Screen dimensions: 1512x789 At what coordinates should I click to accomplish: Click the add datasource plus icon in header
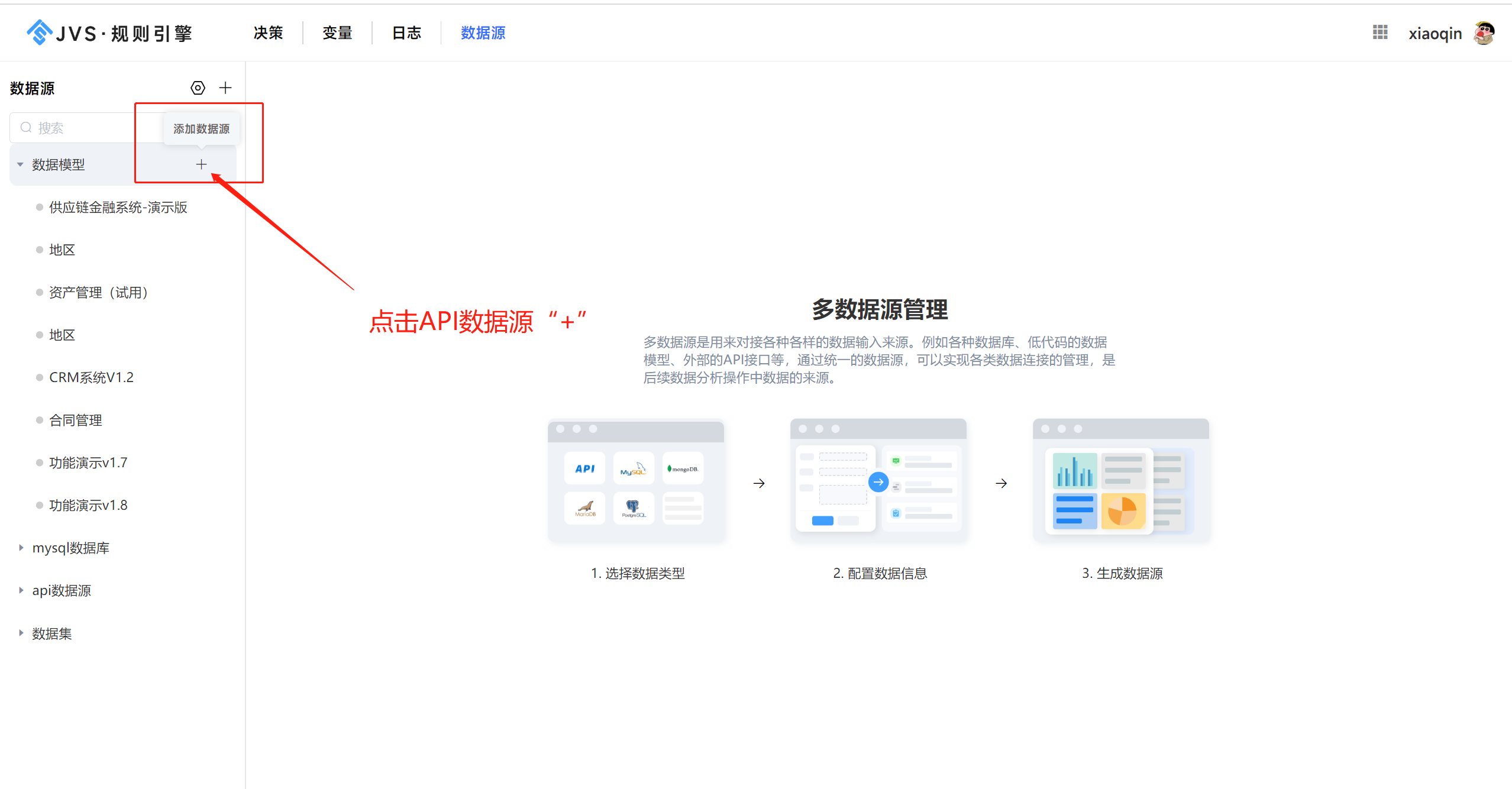point(225,88)
